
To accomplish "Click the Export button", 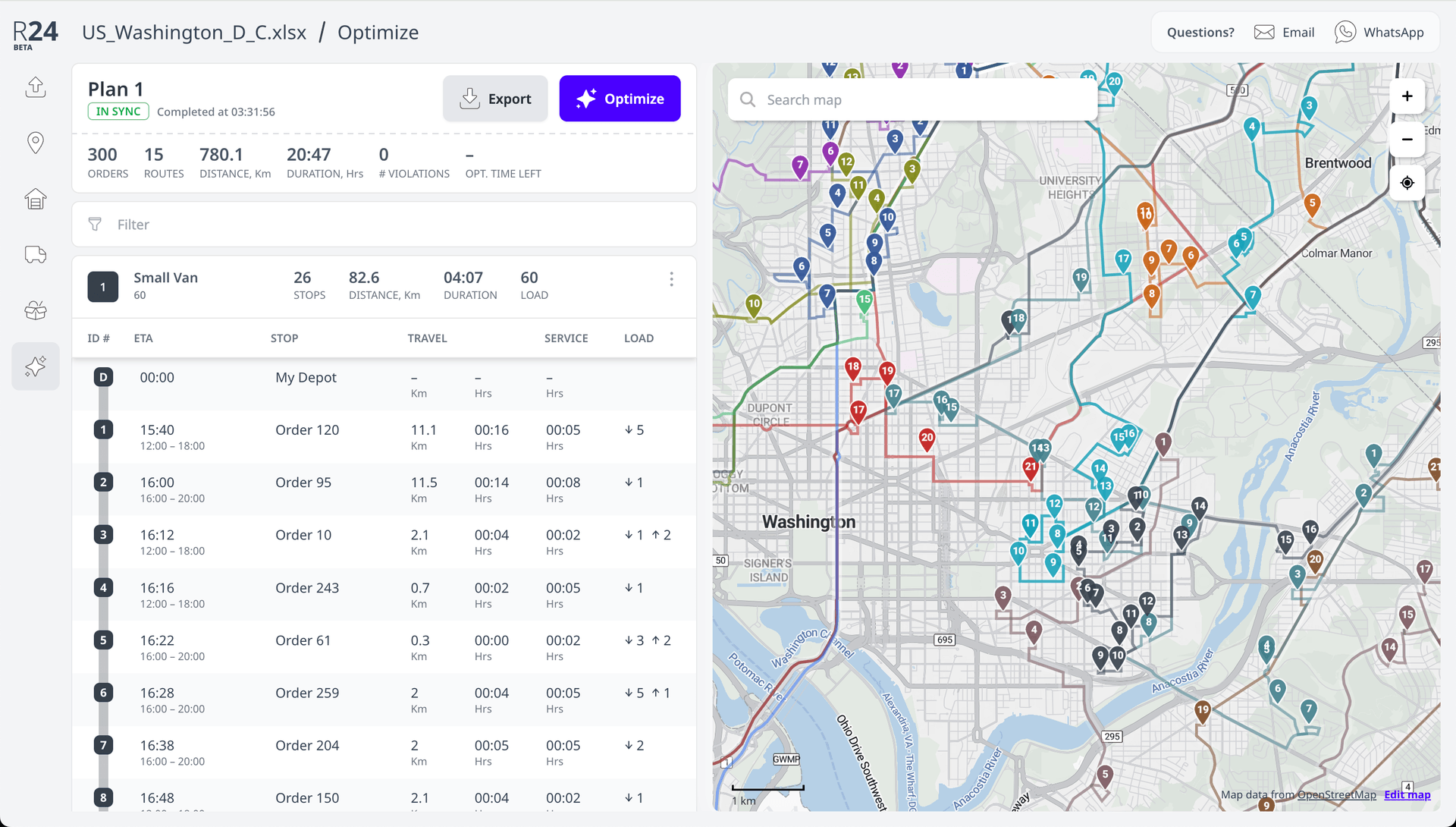I will [495, 99].
